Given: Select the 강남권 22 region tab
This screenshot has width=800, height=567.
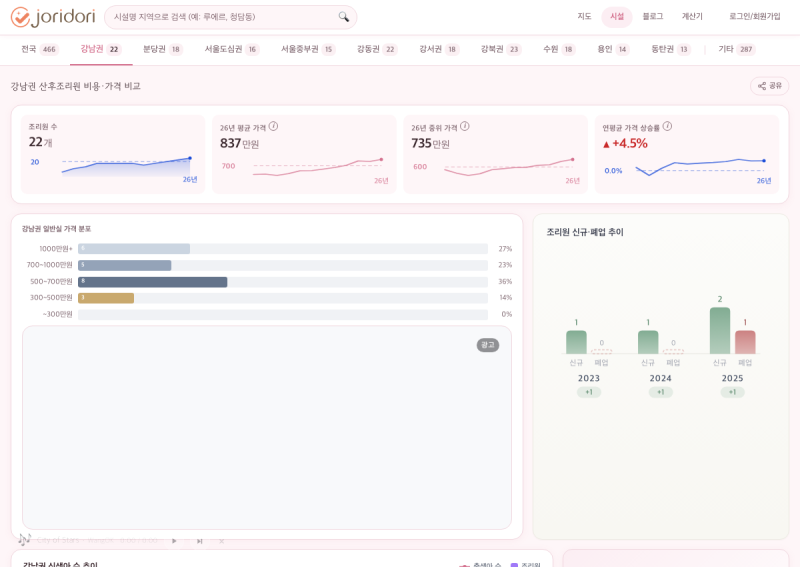Looking at the screenshot, I should [101, 49].
